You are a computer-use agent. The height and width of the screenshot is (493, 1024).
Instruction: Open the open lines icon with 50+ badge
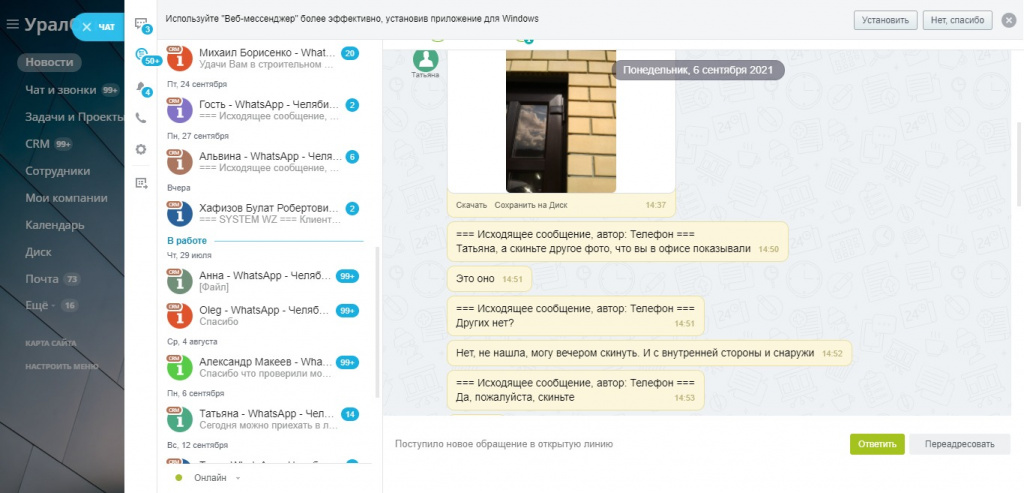[x=141, y=55]
